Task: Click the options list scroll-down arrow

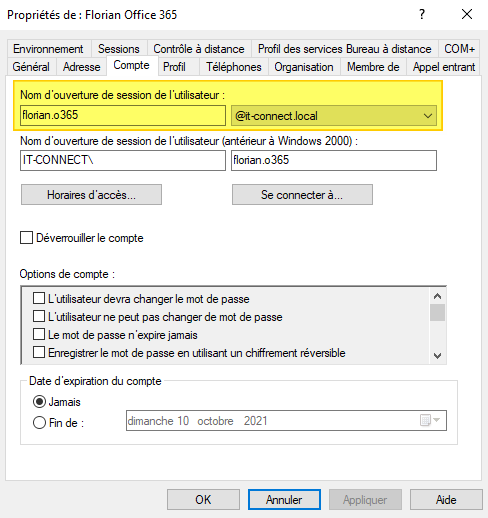Action: pyautogui.click(x=438, y=355)
